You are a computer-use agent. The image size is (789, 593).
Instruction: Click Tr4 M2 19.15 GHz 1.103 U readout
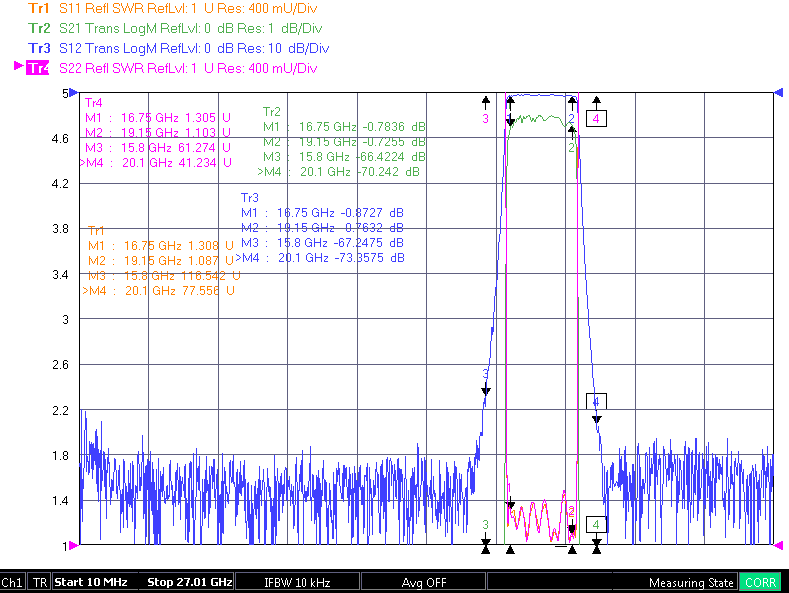(x=158, y=132)
